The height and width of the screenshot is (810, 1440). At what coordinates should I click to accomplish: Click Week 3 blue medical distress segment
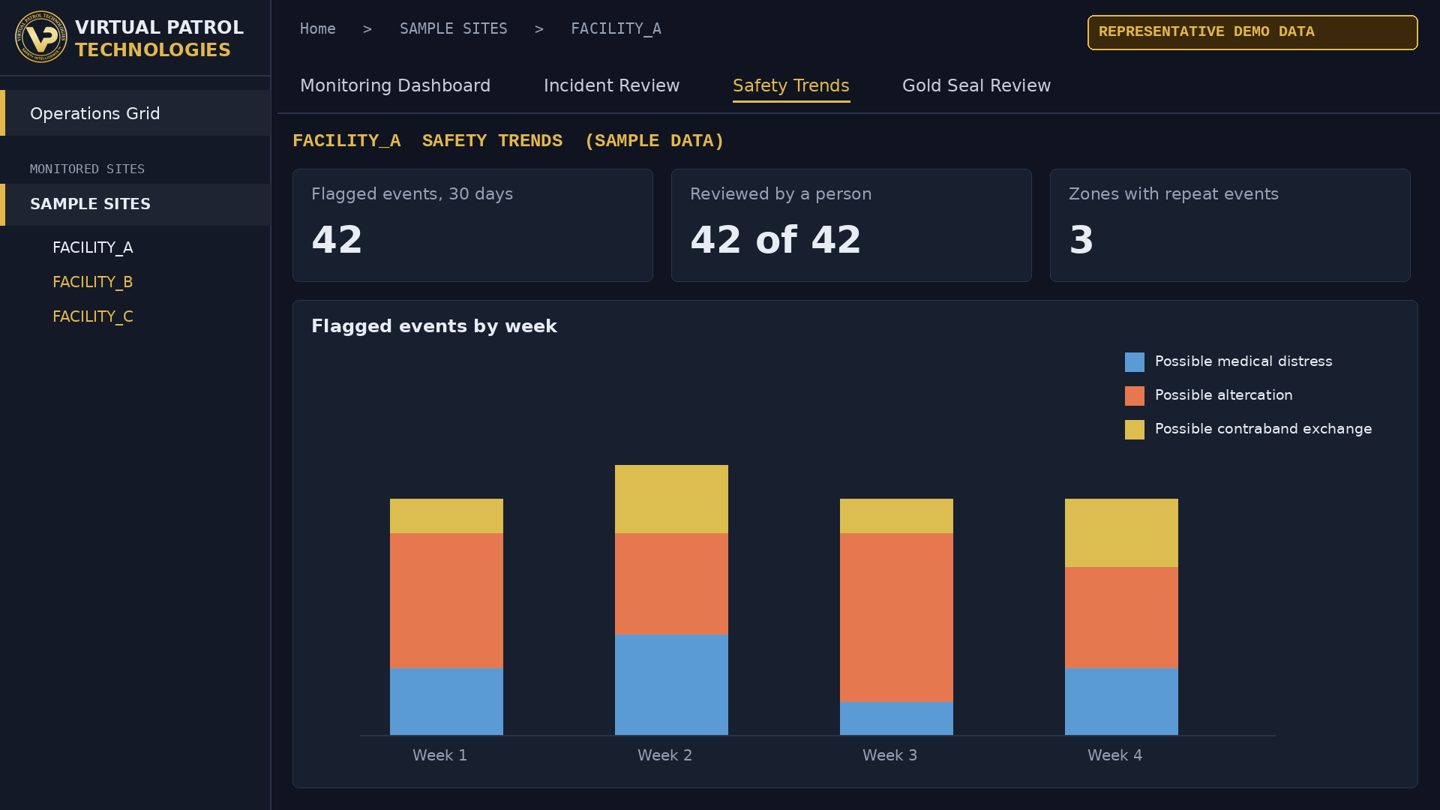(x=896, y=719)
